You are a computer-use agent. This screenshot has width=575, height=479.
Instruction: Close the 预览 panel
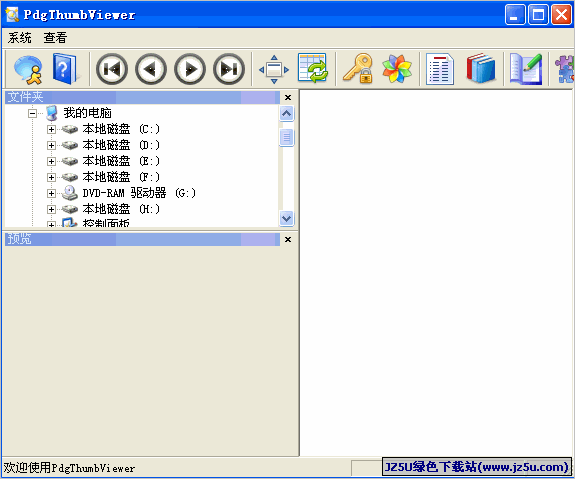point(288,240)
